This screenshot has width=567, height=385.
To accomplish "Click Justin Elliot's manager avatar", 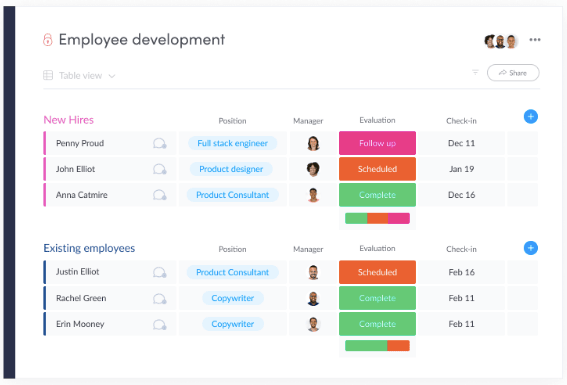I will pyautogui.click(x=313, y=272).
